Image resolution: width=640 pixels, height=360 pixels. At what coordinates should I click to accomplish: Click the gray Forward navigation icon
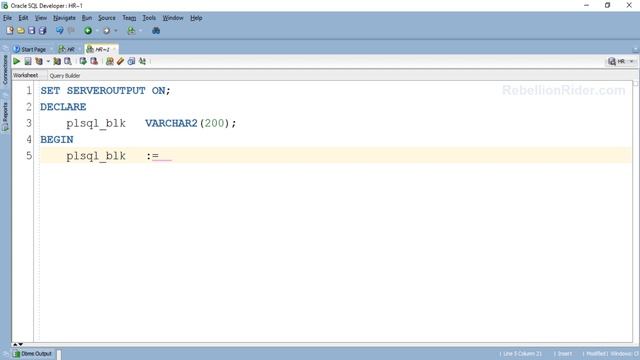[x=107, y=31]
